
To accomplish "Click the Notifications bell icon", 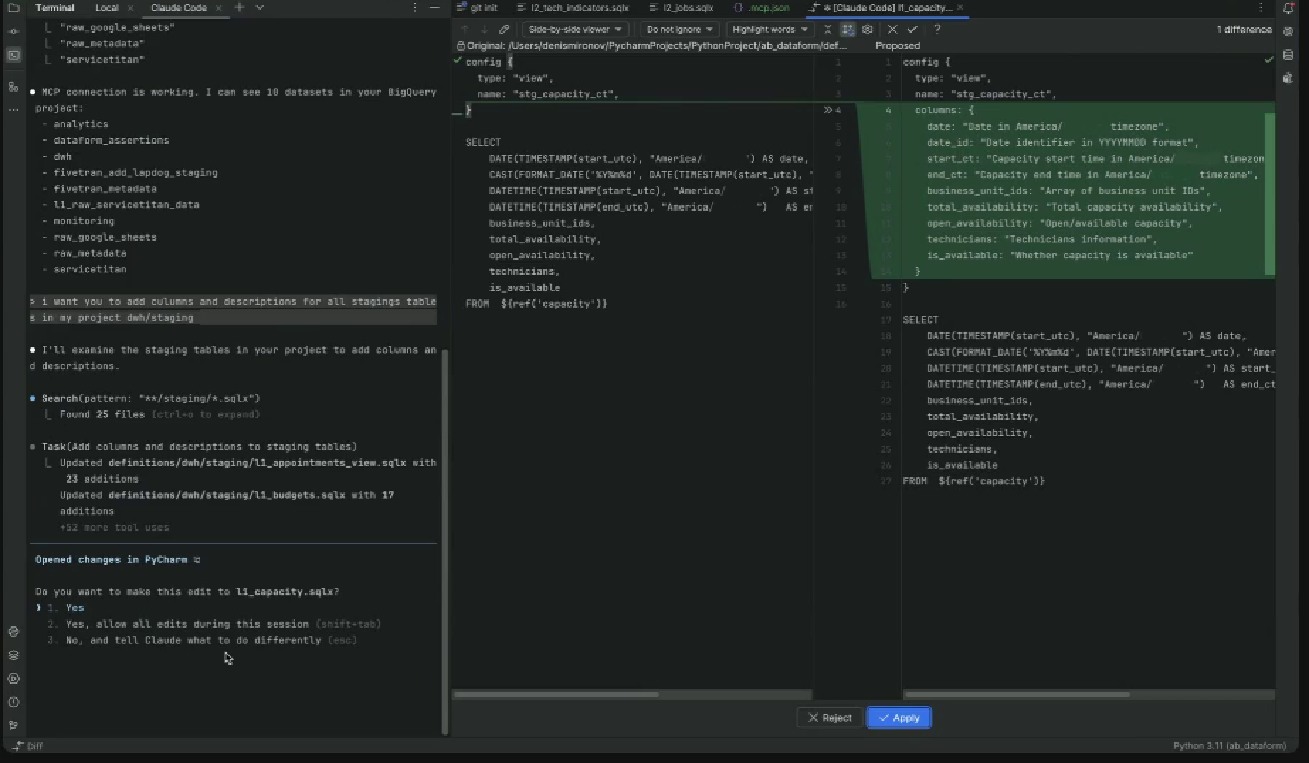I will pyautogui.click(x=1288, y=8).
